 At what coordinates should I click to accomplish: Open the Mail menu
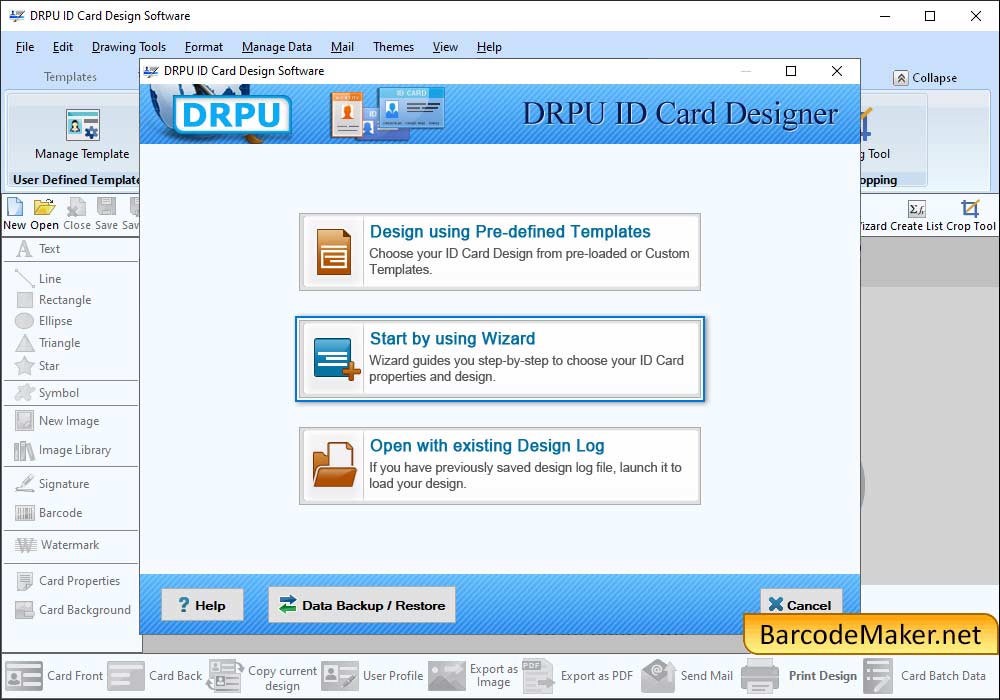tap(342, 47)
